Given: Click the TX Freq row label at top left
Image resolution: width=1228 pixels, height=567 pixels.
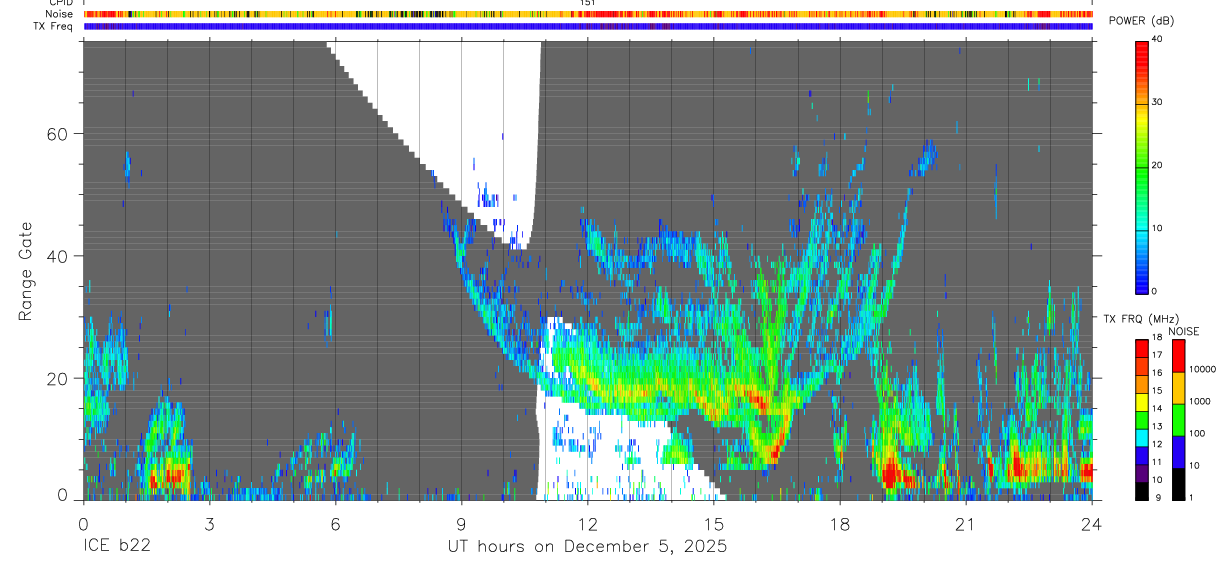Looking at the screenshot, I should (x=53, y=26).
